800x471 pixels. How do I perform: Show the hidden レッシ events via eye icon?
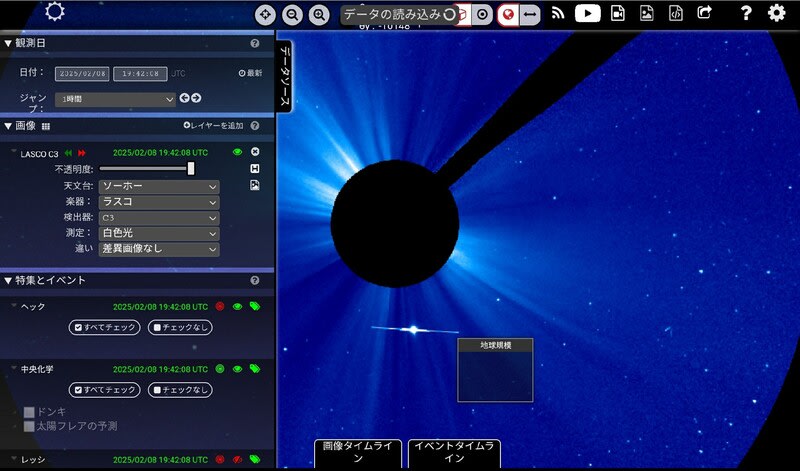pos(237,459)
